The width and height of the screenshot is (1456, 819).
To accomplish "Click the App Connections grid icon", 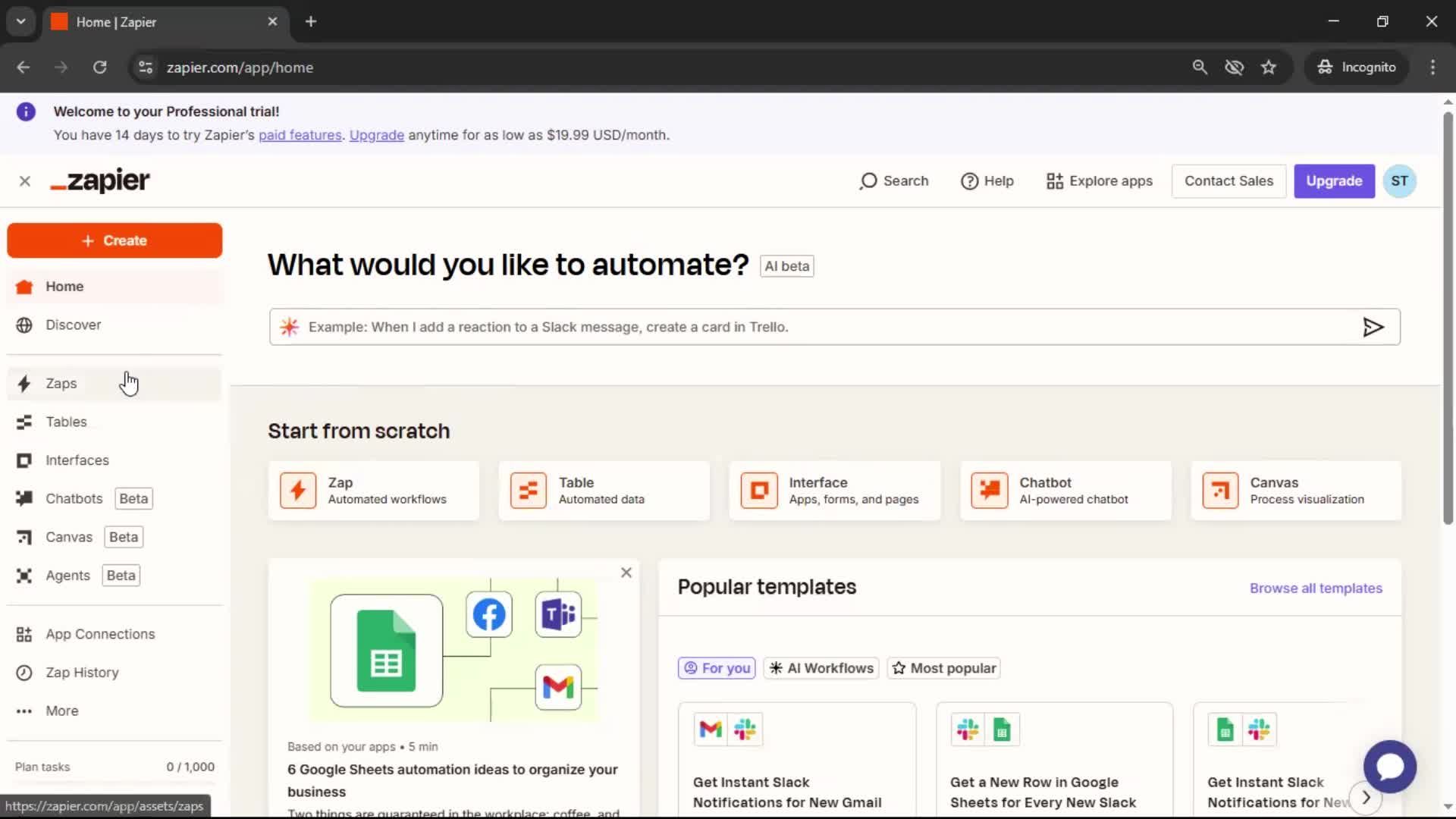I will (x=24, y=634).
